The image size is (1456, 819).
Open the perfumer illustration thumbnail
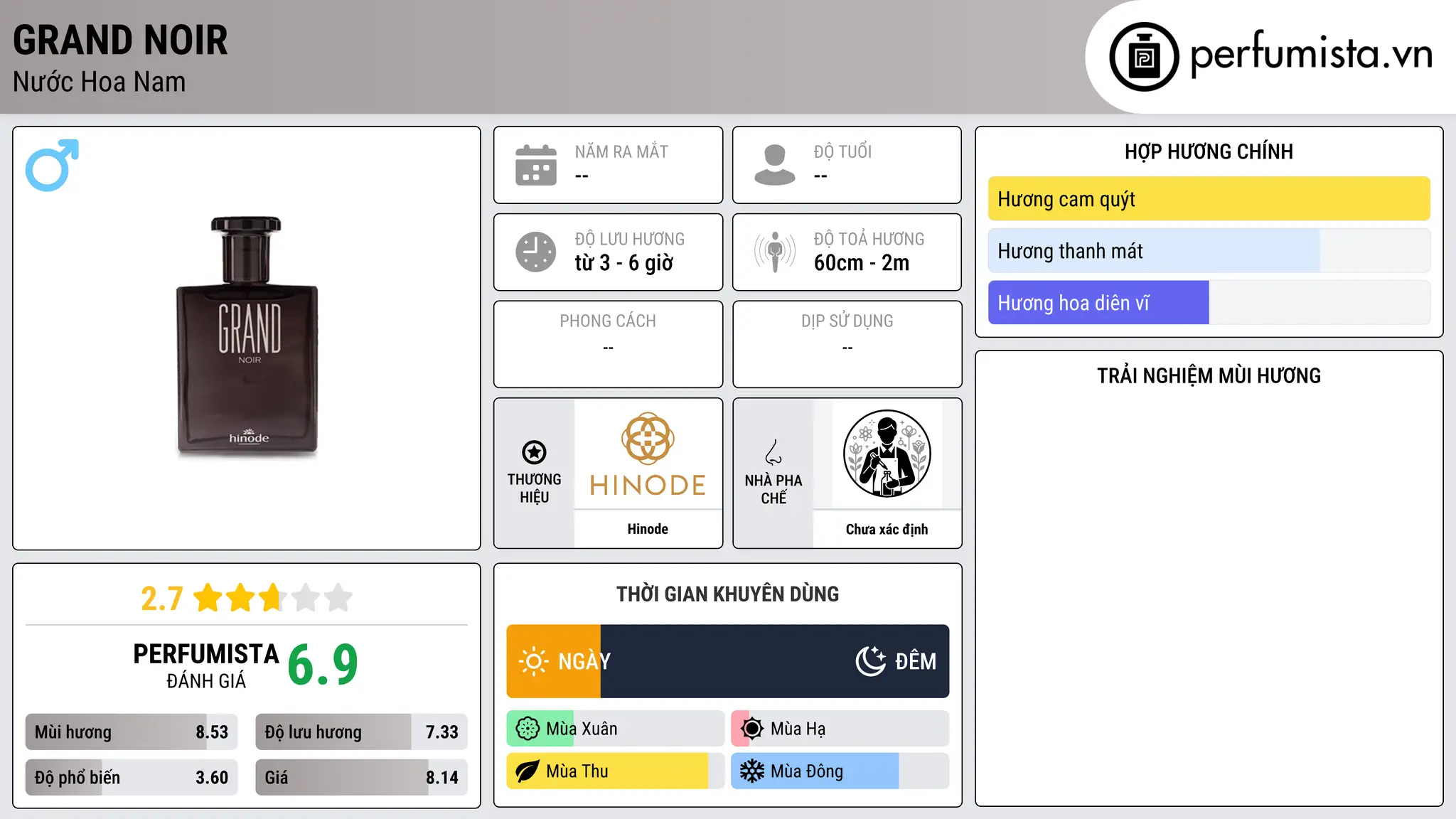tap(887, 454)
